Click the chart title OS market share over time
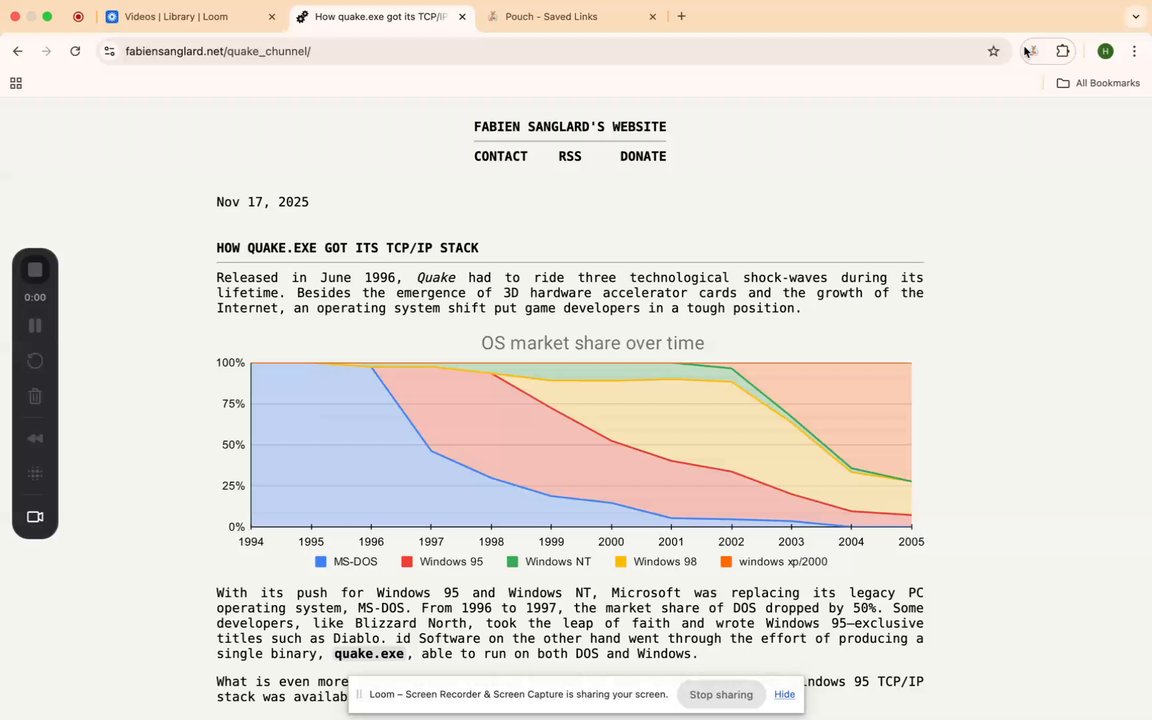1152x720 pixels. pyautogui.click(x=592, y=343)
